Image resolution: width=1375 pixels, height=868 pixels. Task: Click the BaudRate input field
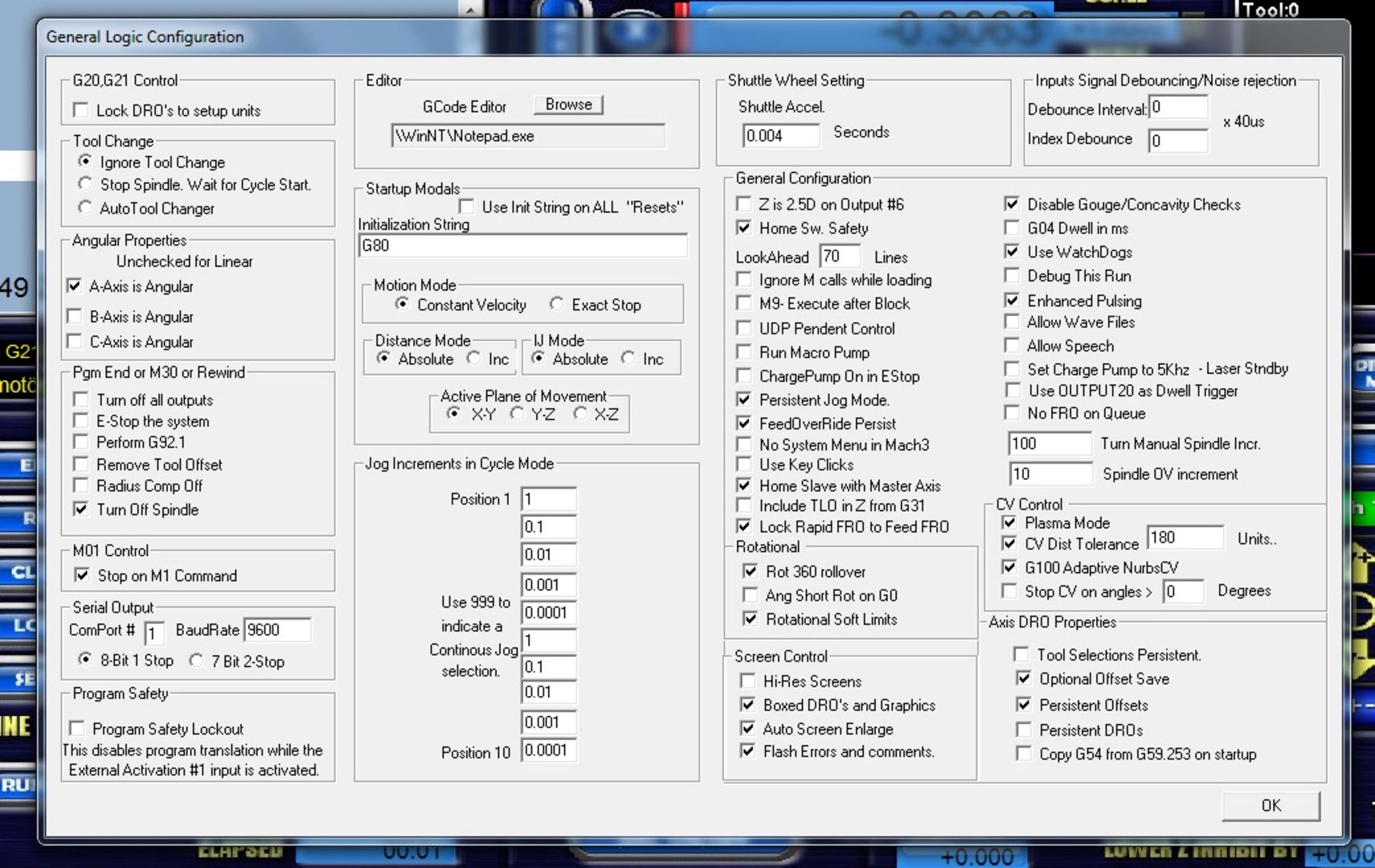[276, 630]
